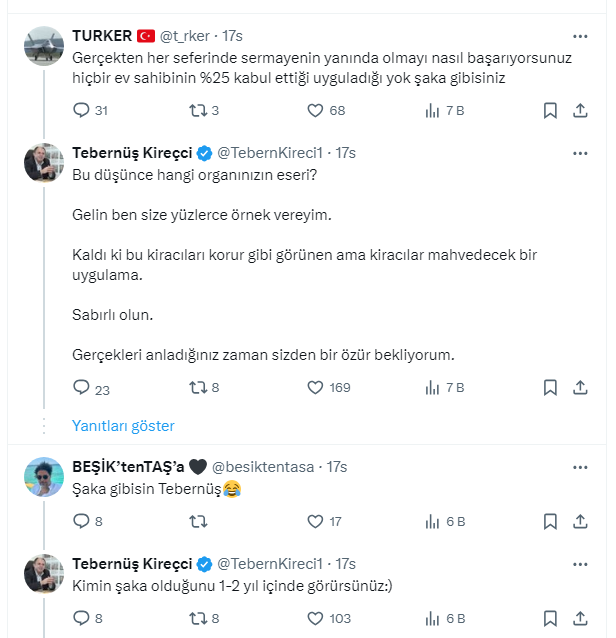Share Tebernüş's tweet with 103 likes
Image resolution: width=616 pixels, height=638 pixels.
coord(581,618)
